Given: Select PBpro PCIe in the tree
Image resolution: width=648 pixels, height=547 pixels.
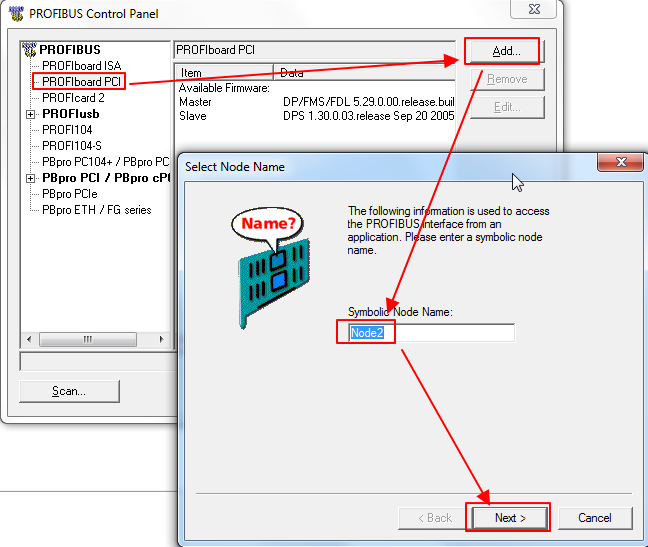Looking at the screenshot, I should (x=70, y=194).
